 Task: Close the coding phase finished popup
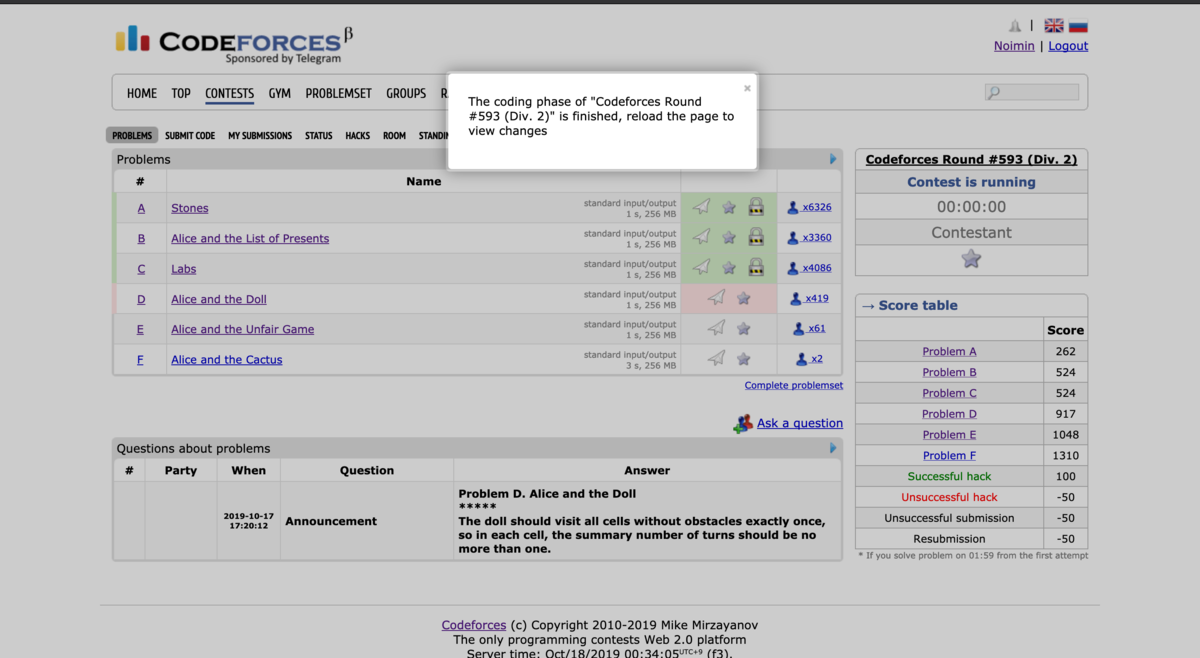[747, 88]
